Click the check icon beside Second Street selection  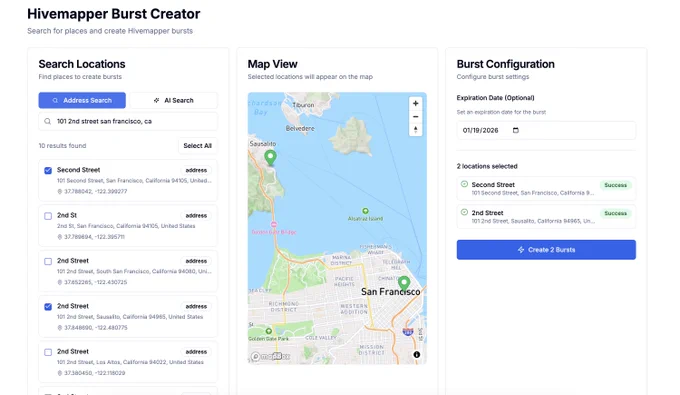(x=464, y=184)
